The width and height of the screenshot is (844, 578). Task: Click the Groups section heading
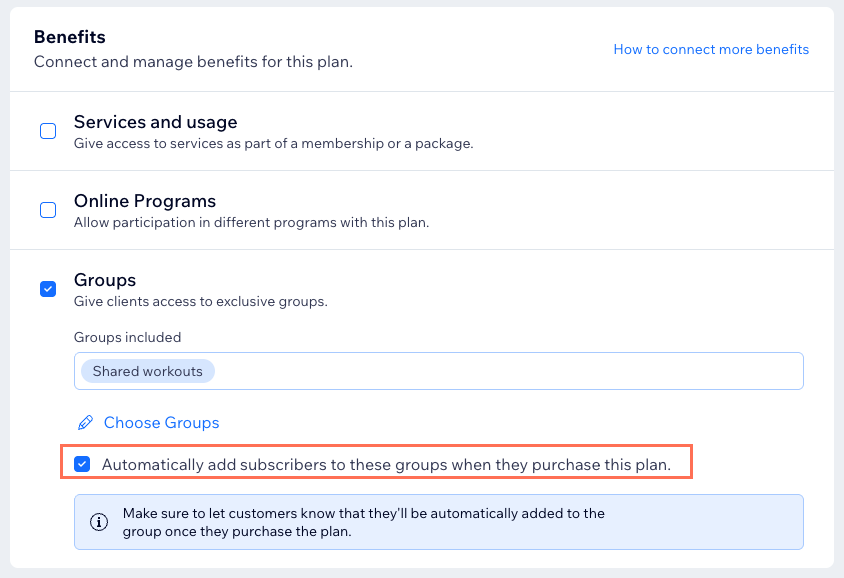tap(105, 280)
